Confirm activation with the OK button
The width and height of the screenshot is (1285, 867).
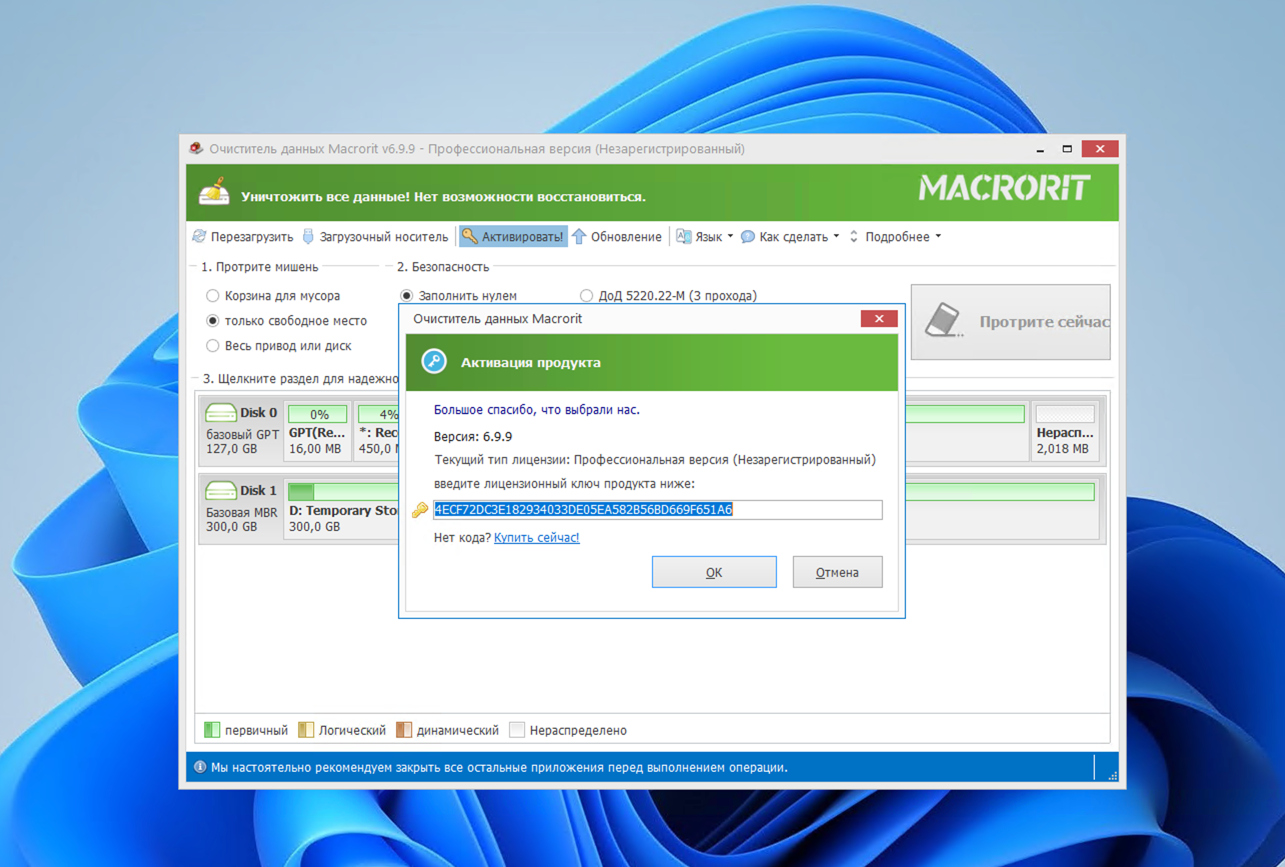click(x=714, y=571)
